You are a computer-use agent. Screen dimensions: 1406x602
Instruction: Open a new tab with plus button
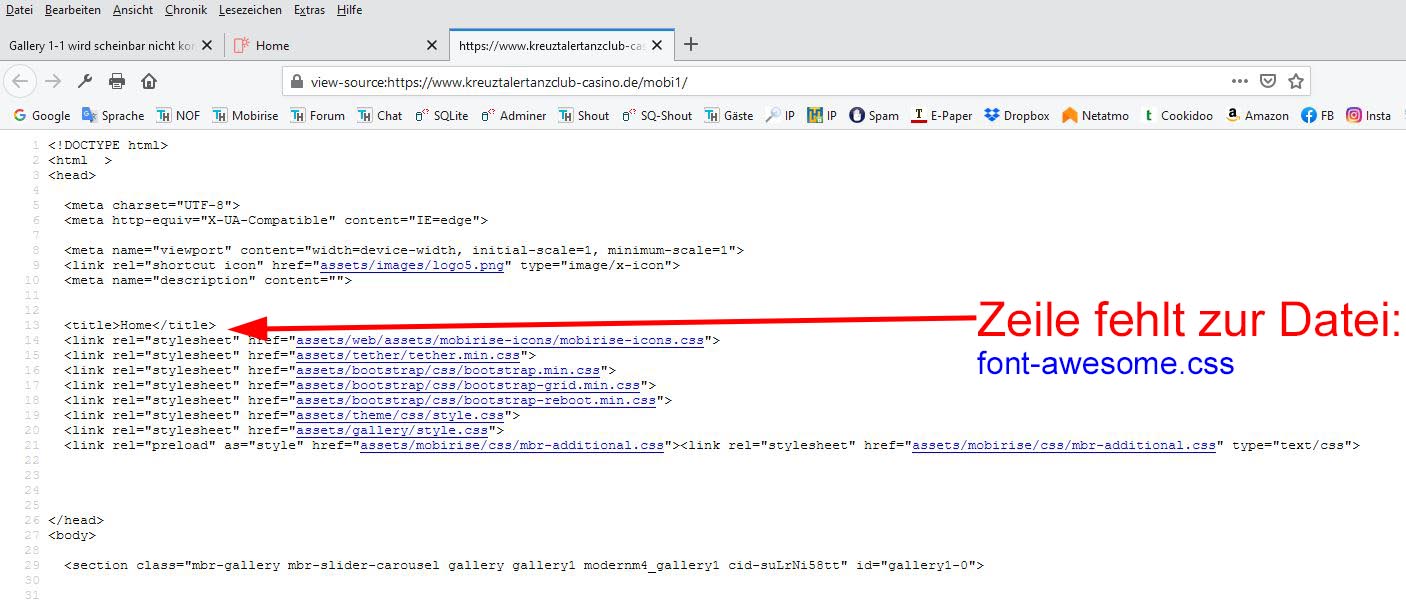tap(690, 44)
